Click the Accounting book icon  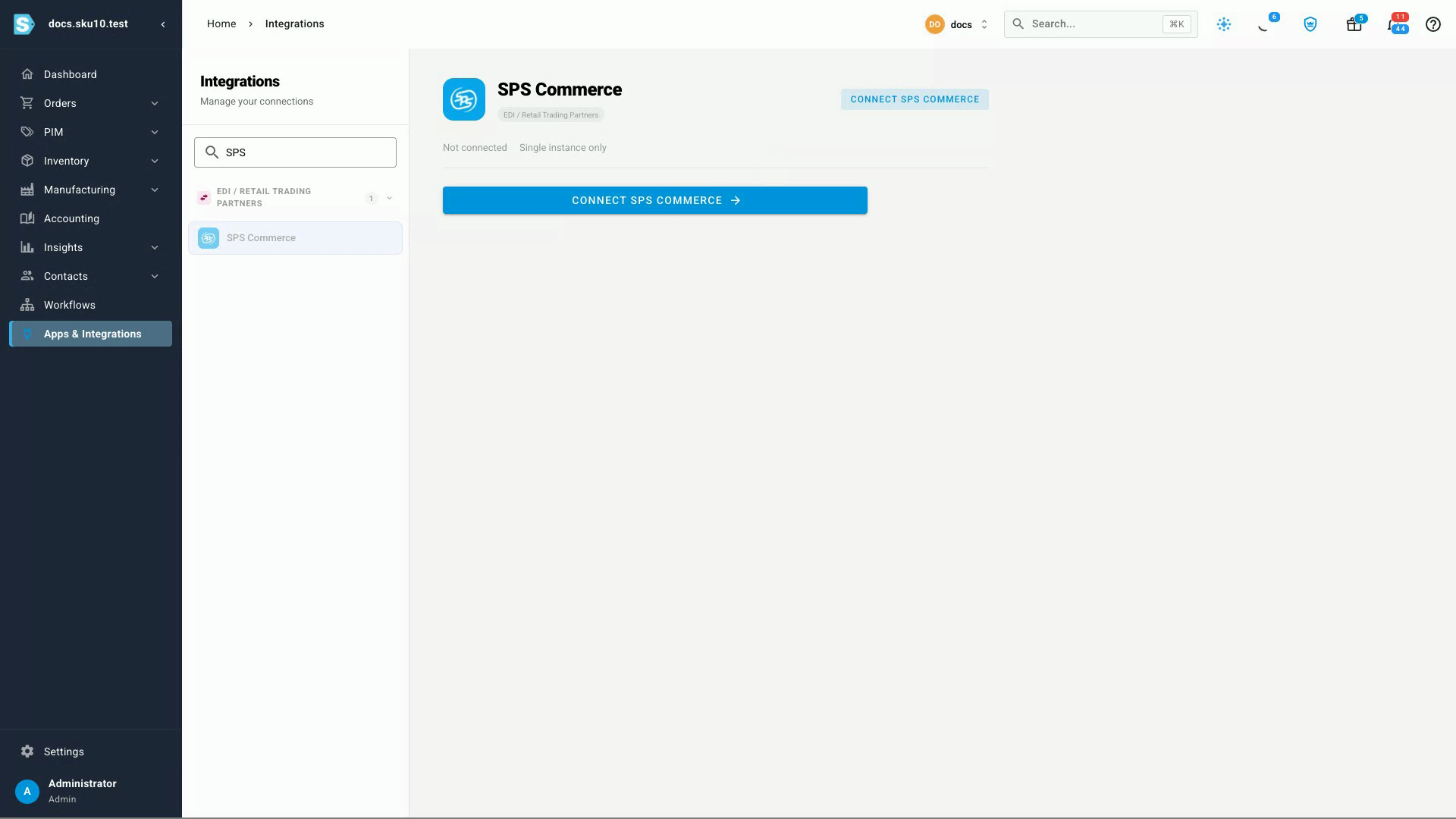(x=27, y=218)
